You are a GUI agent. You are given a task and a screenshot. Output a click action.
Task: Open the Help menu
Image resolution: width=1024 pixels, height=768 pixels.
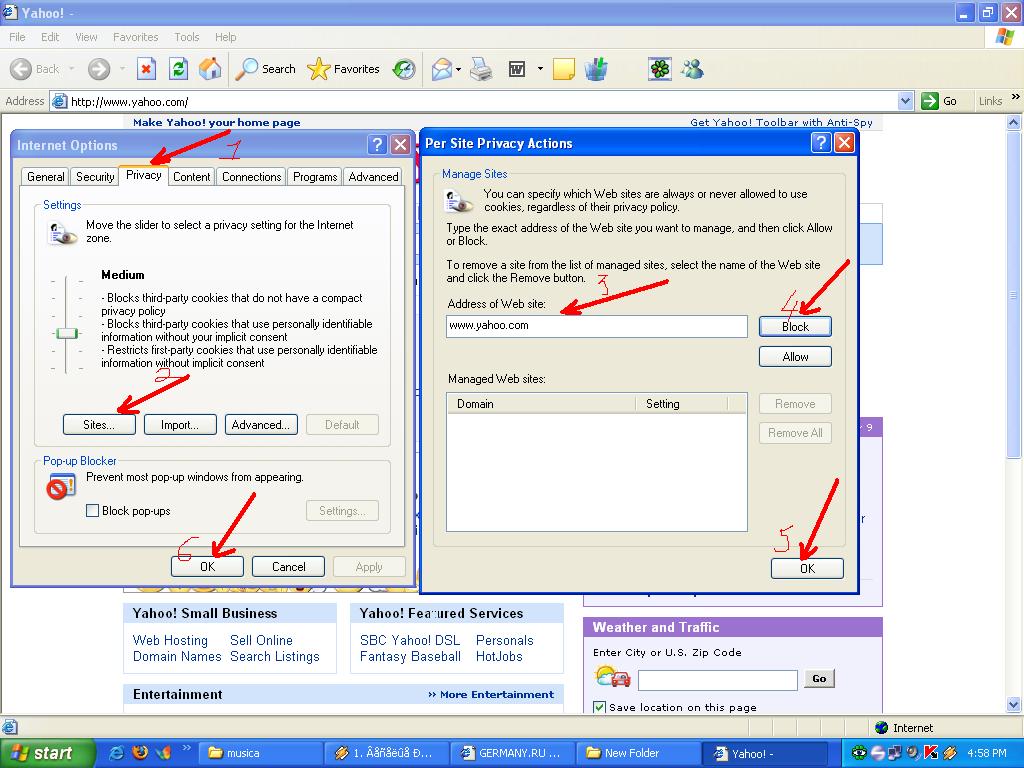pyautogui.click(x=225, y=37)
